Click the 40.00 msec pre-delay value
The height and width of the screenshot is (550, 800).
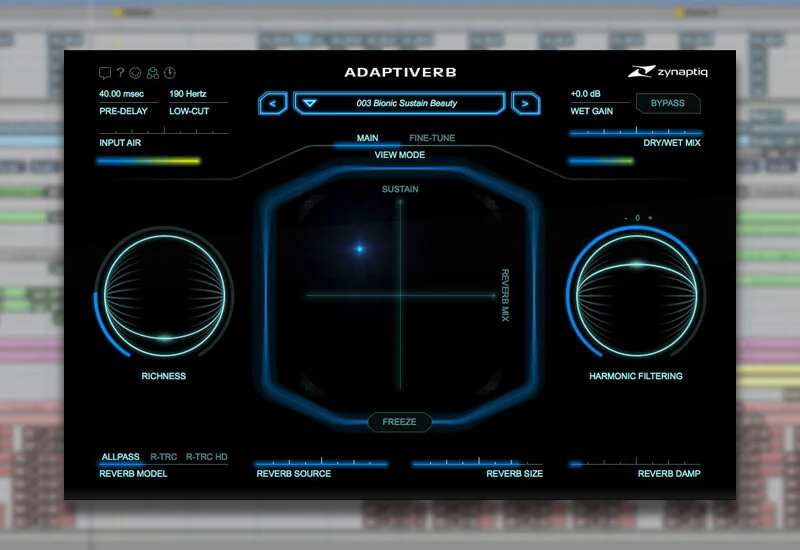coord(121,94)
